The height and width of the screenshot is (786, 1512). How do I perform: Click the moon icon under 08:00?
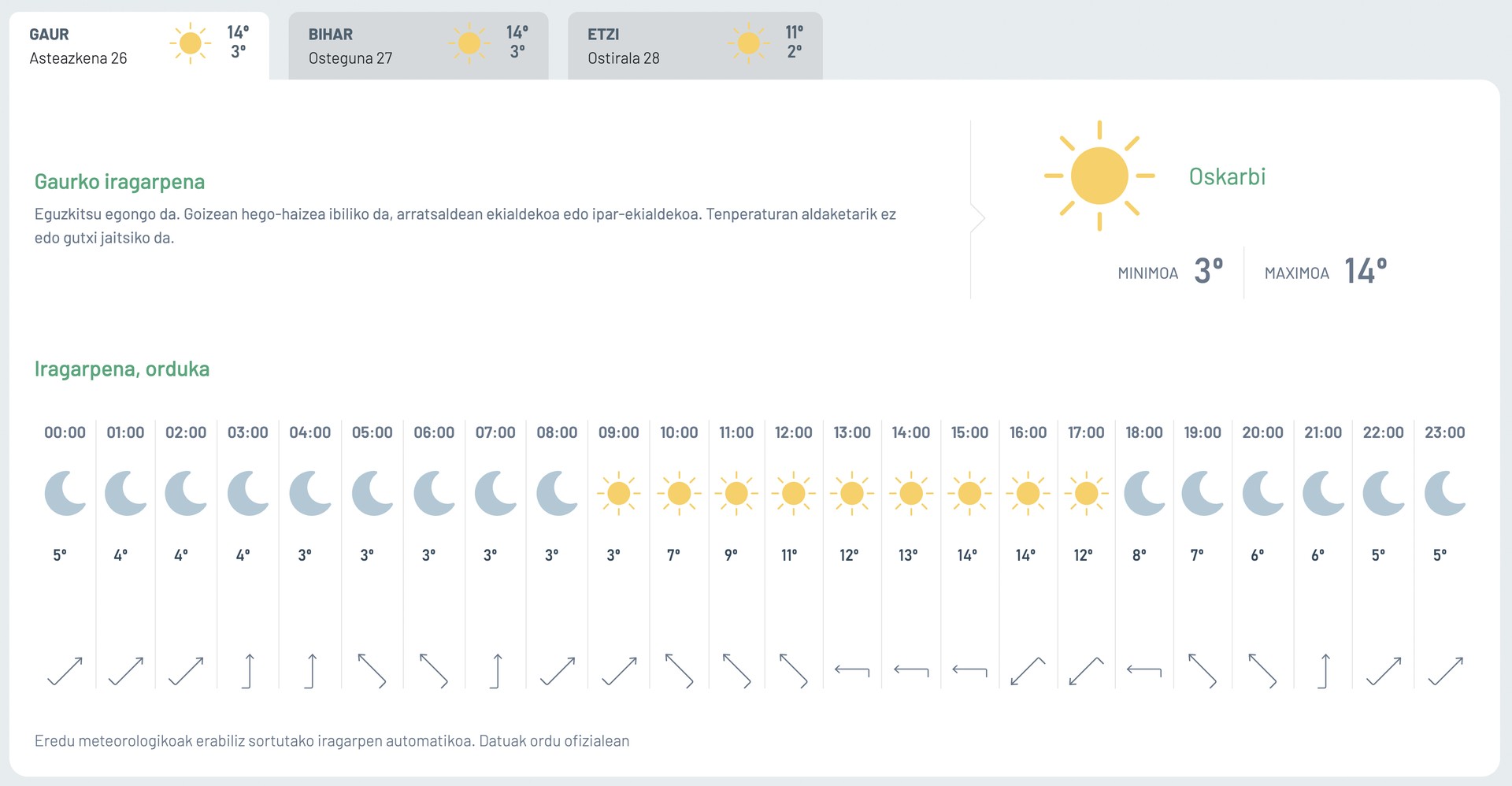[x=558, y=493]
